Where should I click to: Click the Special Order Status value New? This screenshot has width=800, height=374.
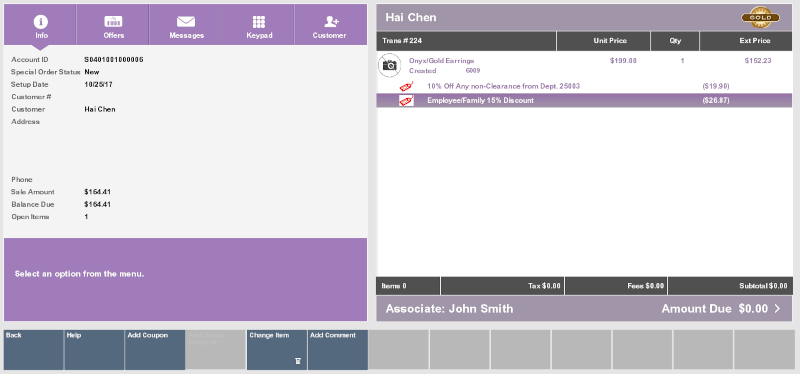pyautogui.click(x=92, y=72)
